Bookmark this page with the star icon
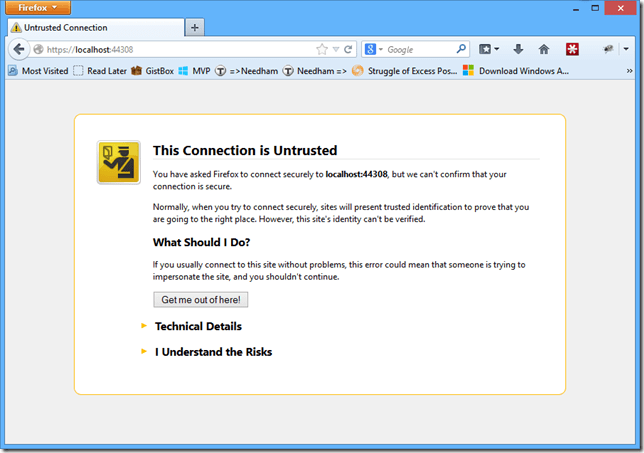Screen dimensions: 644x453 [x=322, y=49]
